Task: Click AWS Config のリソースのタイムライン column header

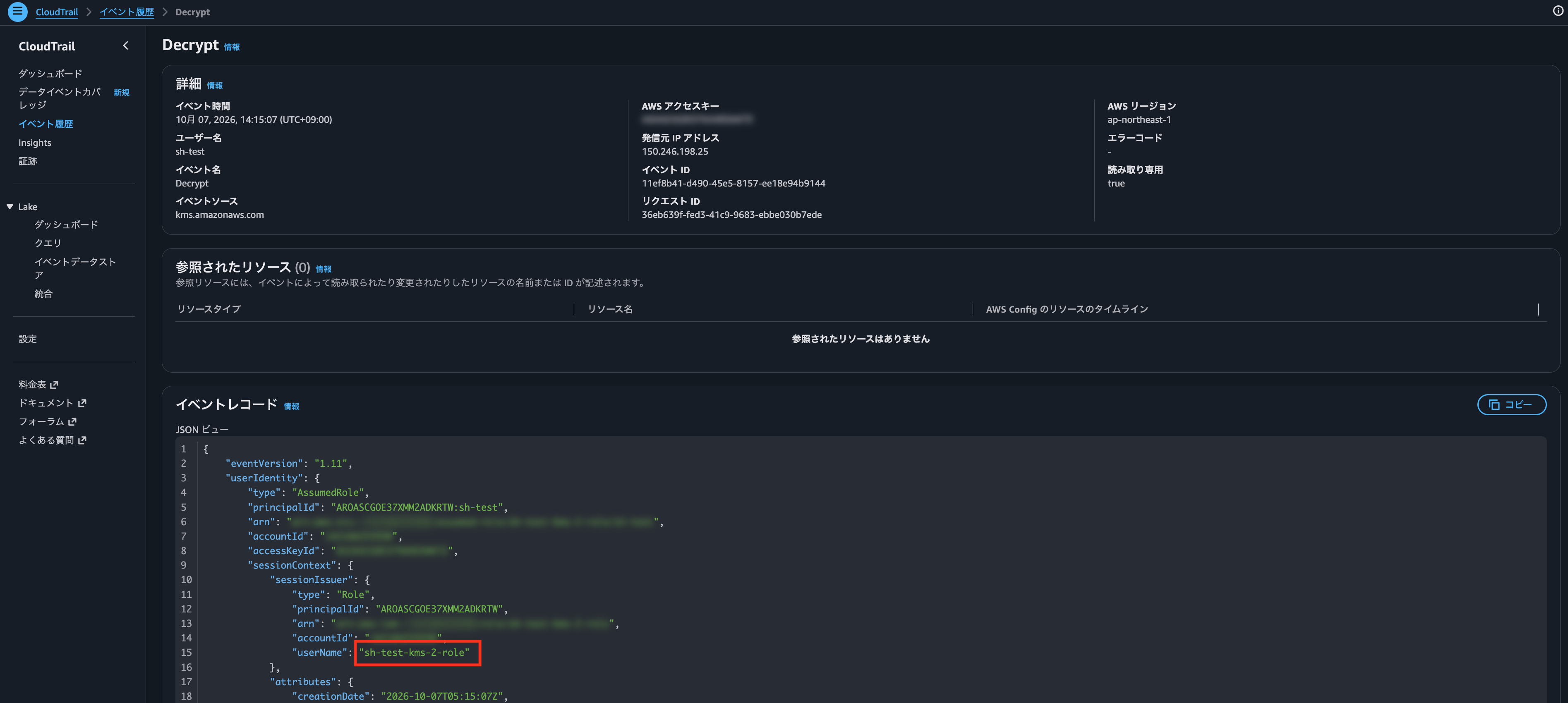Action: tap(1067, 309)
